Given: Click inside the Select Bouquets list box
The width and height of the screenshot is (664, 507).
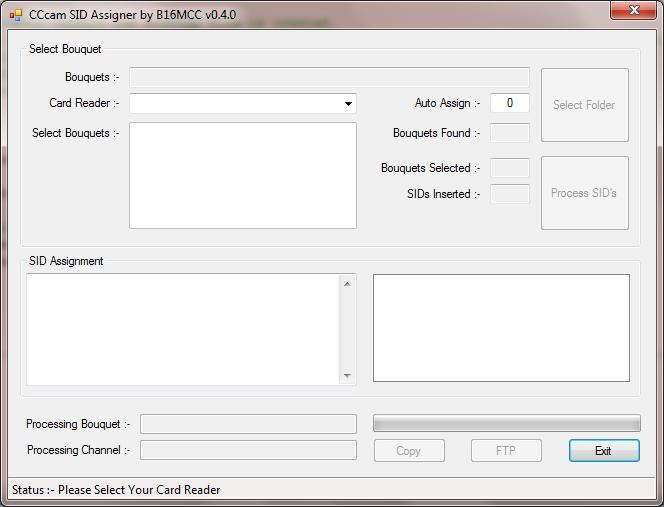Looking at the screenshot, I should point(243,175).
